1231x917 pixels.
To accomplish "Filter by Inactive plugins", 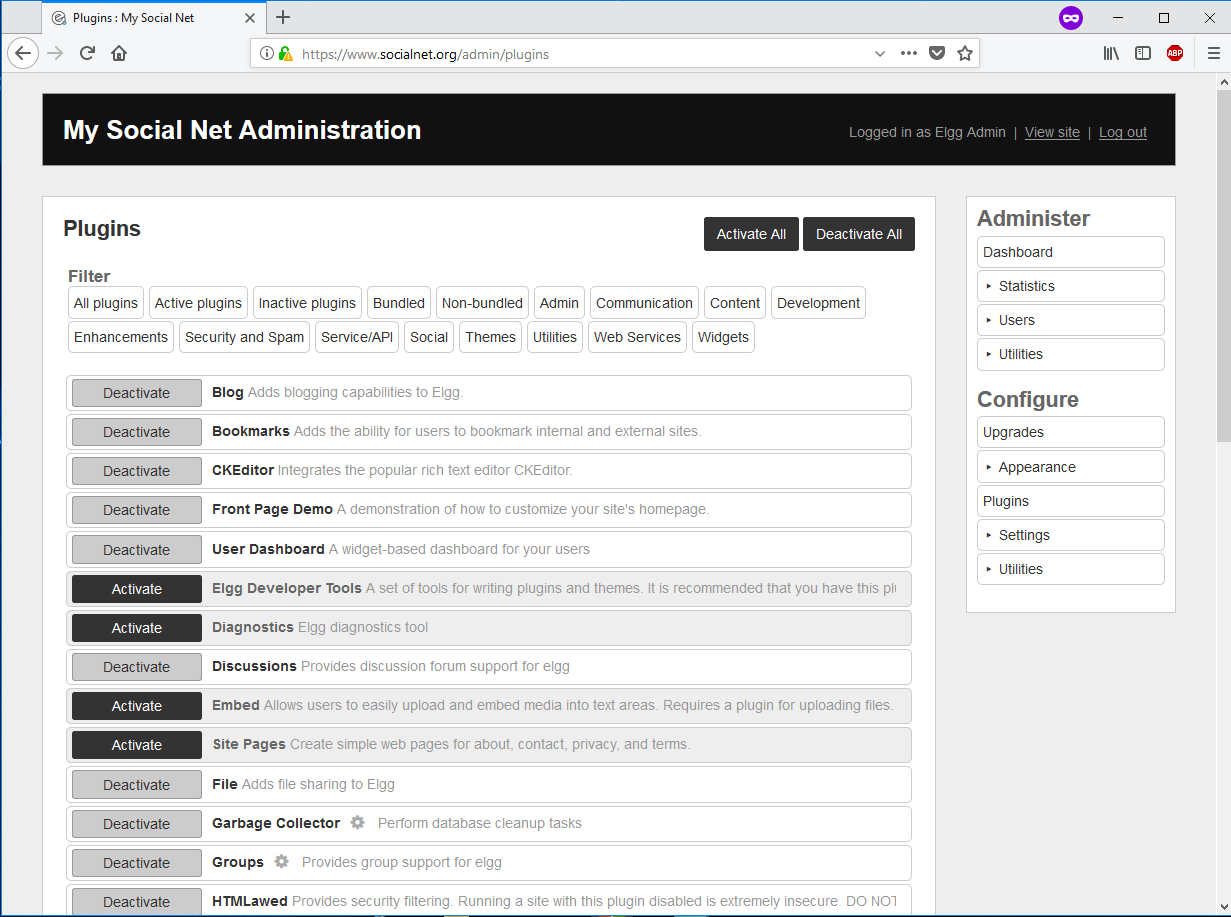I will (307, 303).
